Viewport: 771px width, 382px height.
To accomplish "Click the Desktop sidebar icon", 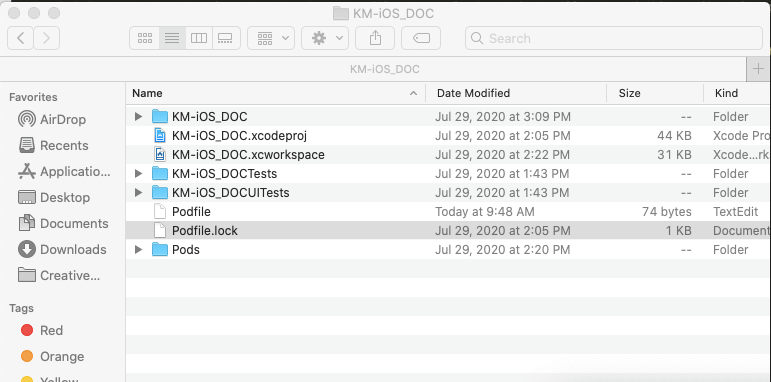I will pos(27,198).
